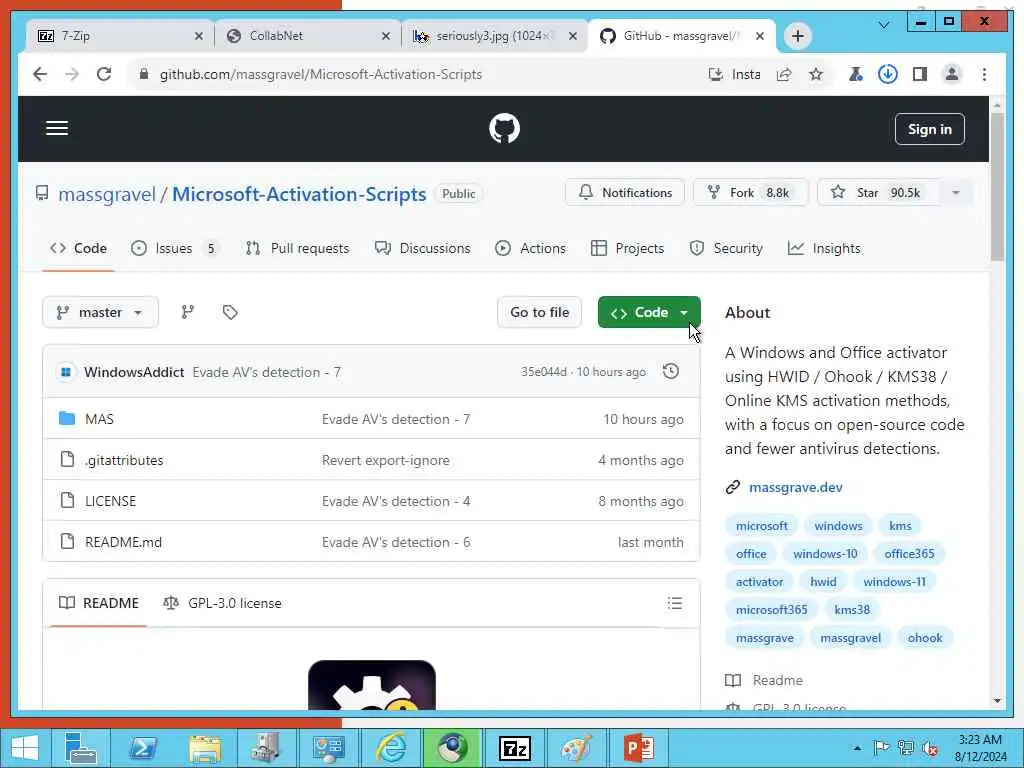Switch to the CollabNet browser tab
The height and width of the screenshot is (768, 1024).
(306, 36)
